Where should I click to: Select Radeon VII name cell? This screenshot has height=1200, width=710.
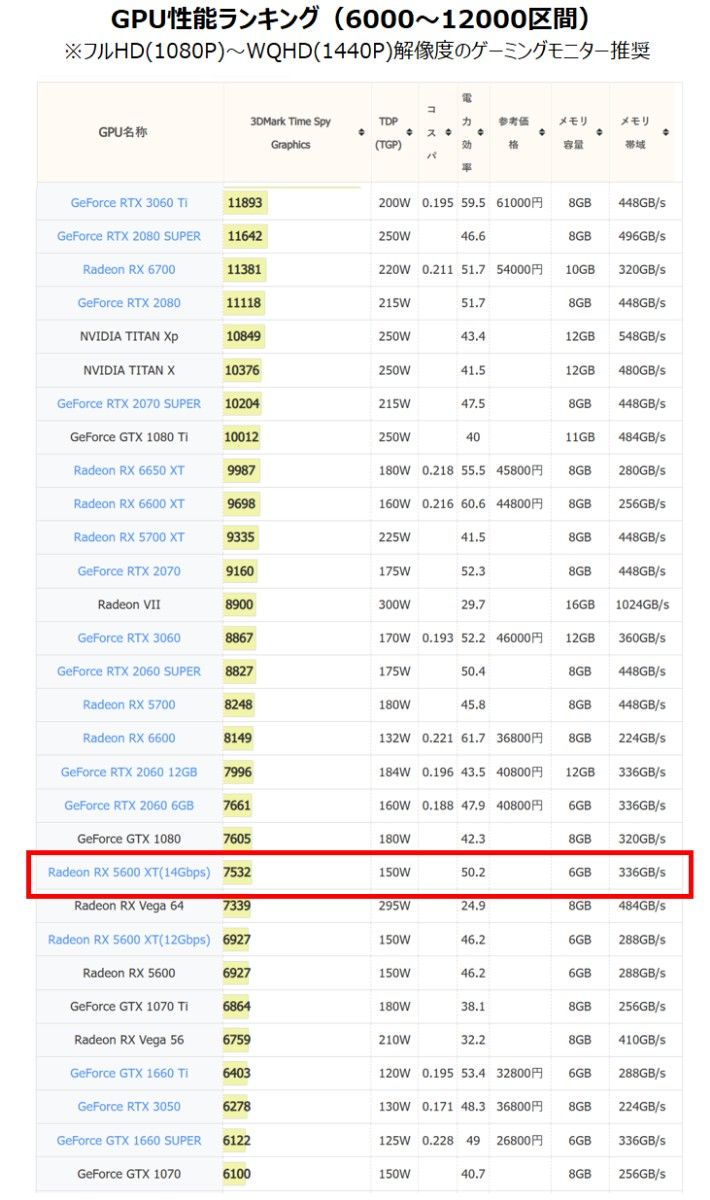pos(130,605)
